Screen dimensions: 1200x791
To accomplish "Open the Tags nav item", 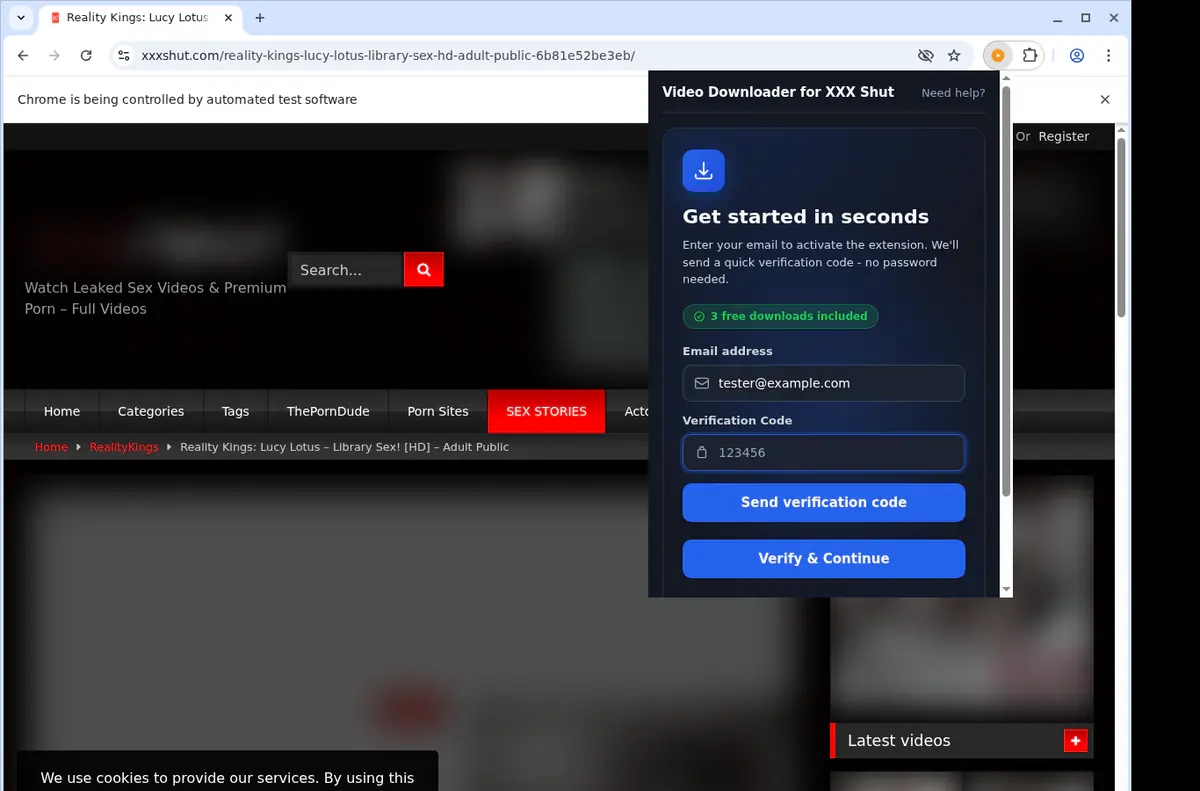I will point(236,411).
